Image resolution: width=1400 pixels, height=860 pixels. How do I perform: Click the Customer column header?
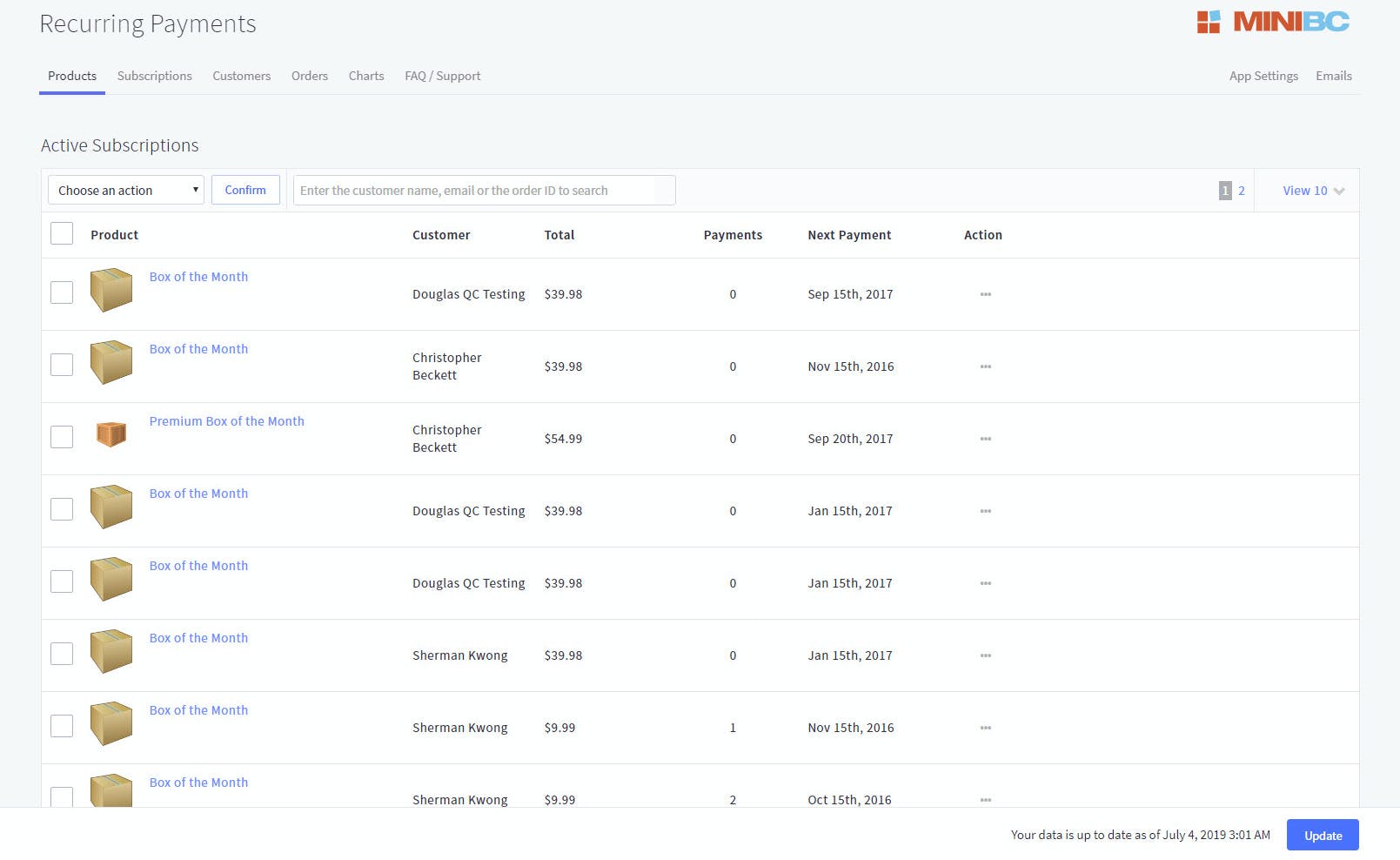tap(441, 235)
